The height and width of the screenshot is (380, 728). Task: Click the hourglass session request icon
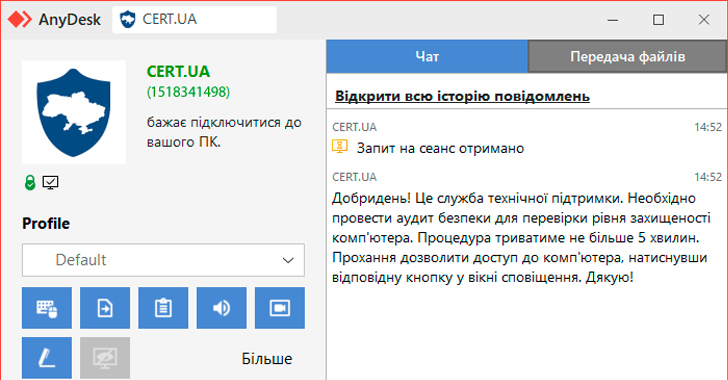pyautogui.click(x=340, y=146)
